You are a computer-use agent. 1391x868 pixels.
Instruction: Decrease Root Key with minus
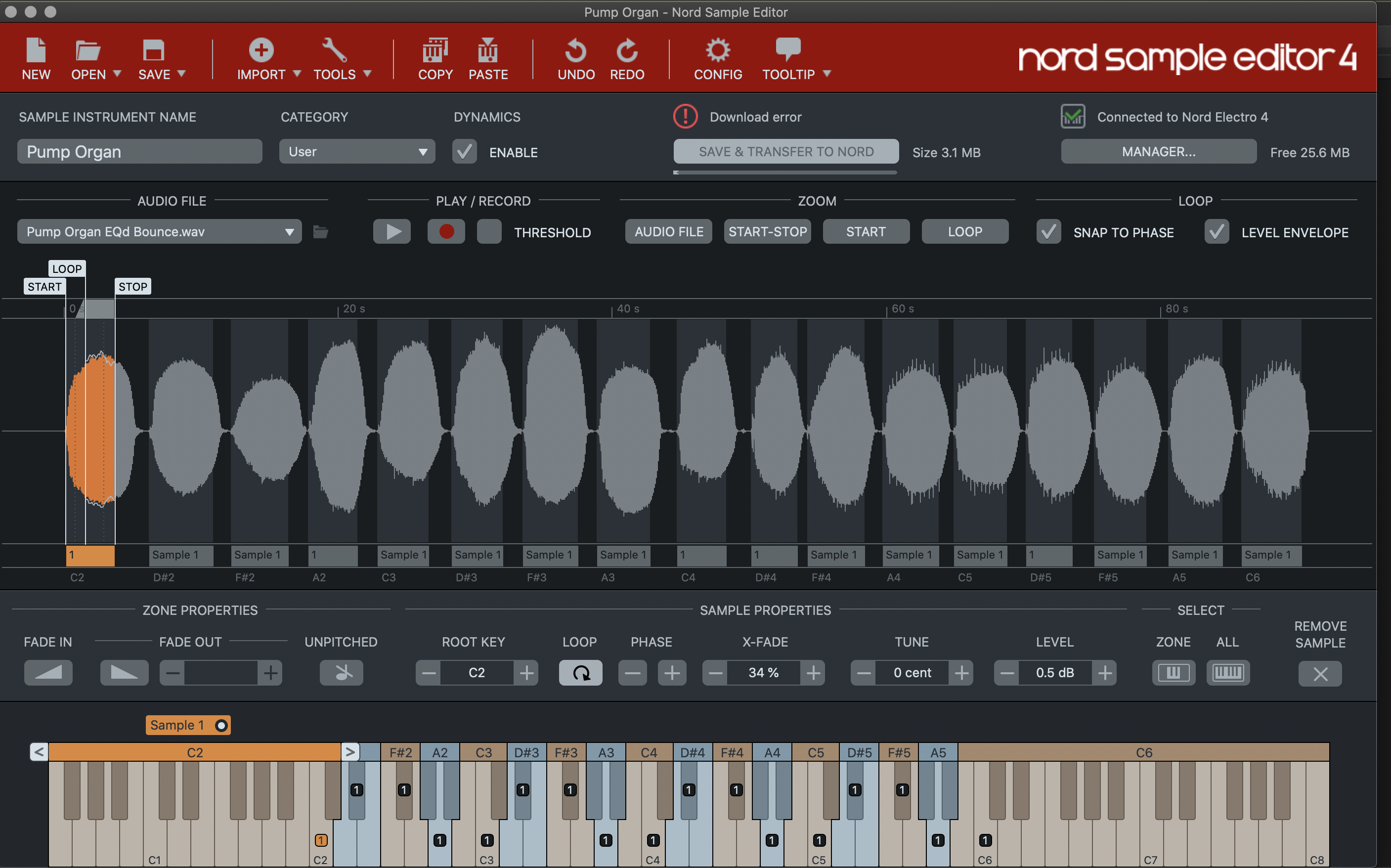tap(428, 673)
